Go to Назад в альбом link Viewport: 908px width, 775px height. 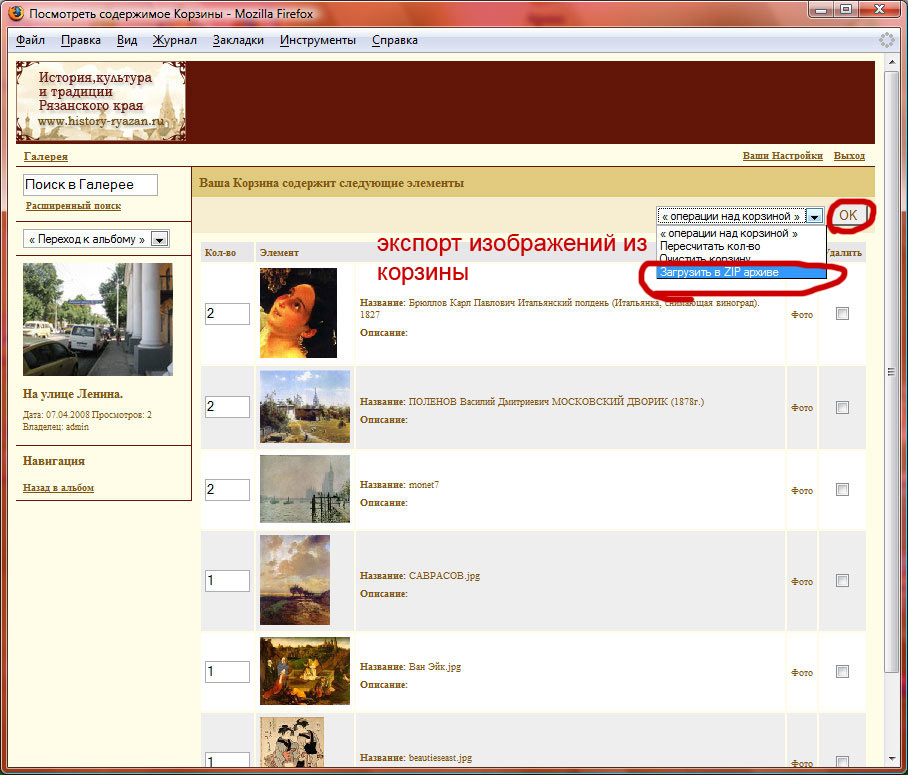(58, 488)
